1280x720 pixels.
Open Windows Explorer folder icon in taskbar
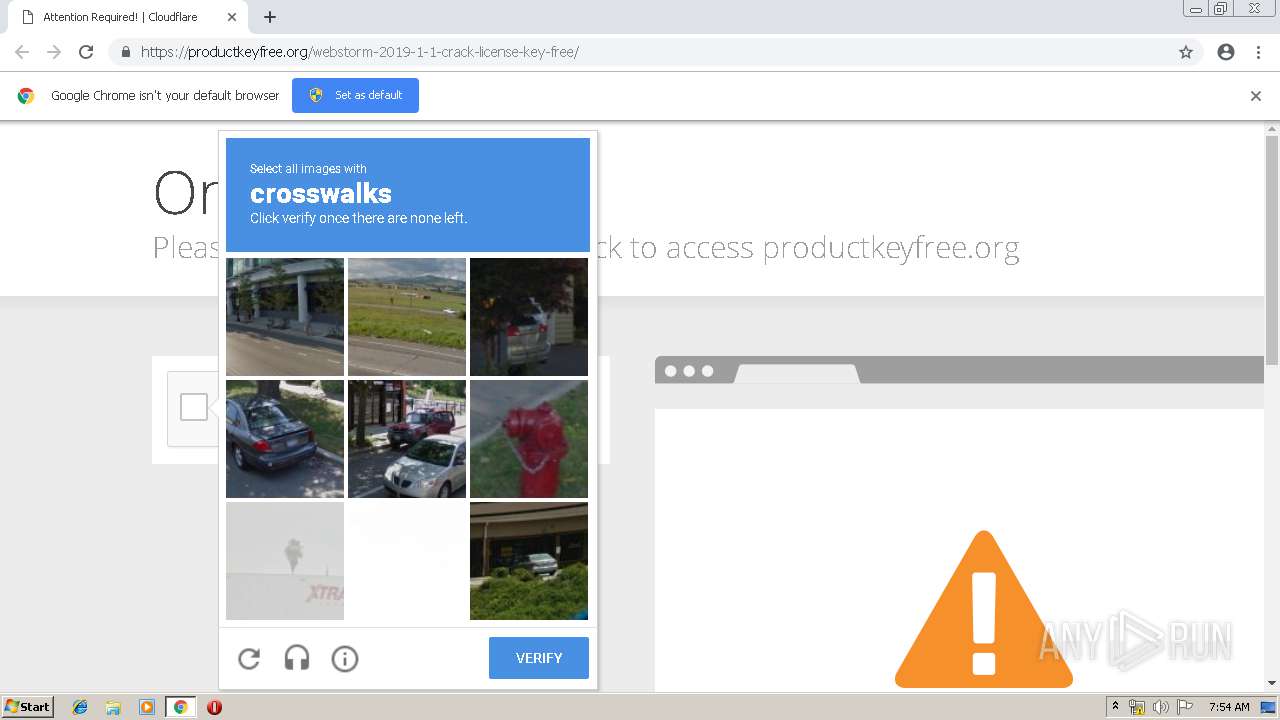point(113,707)
